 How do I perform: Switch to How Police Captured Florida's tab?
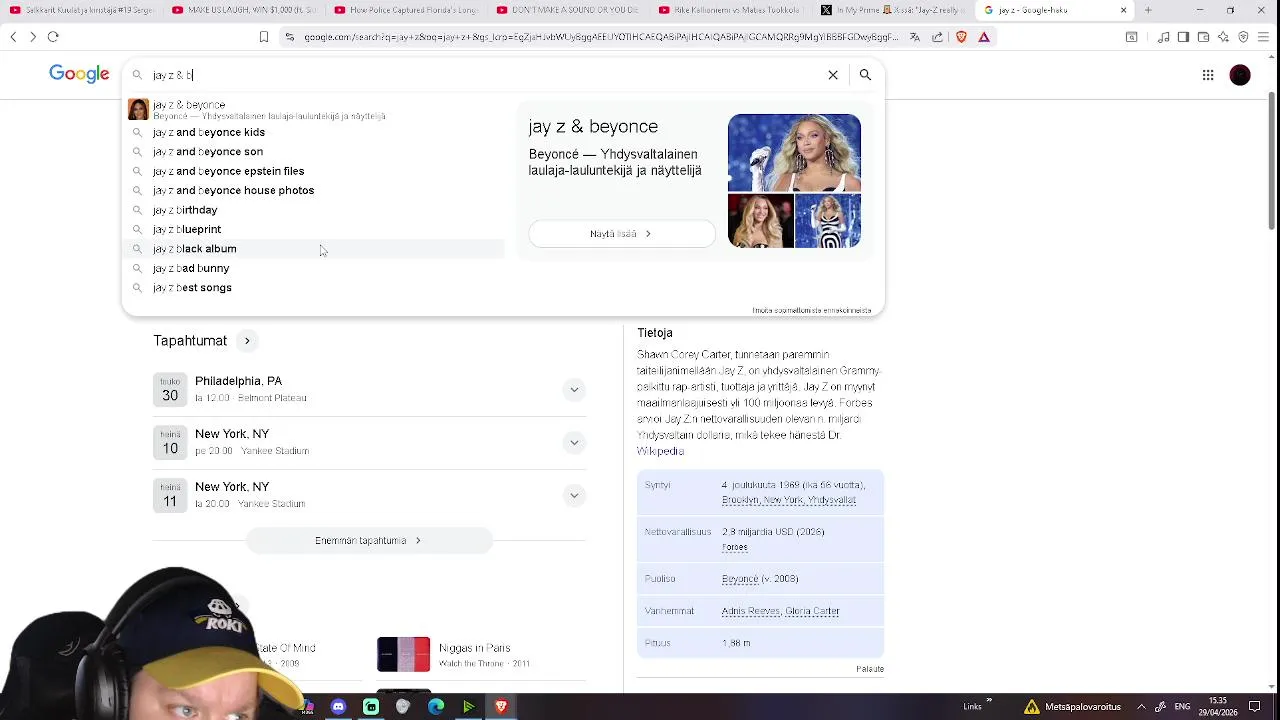[405, 10]
